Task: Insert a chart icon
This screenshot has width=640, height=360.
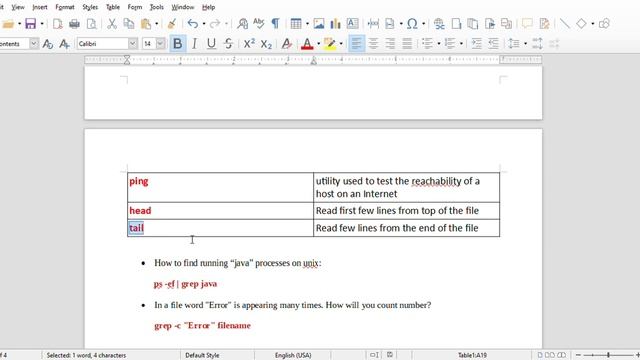Action: [336, 24]
